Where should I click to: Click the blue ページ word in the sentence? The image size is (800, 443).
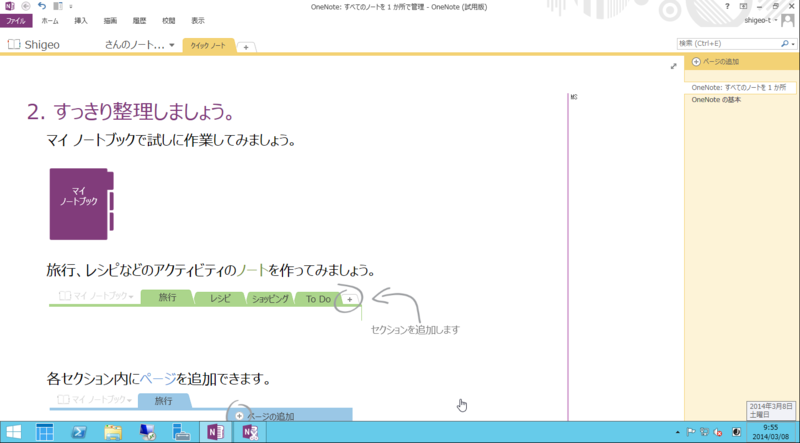point(158,379)
